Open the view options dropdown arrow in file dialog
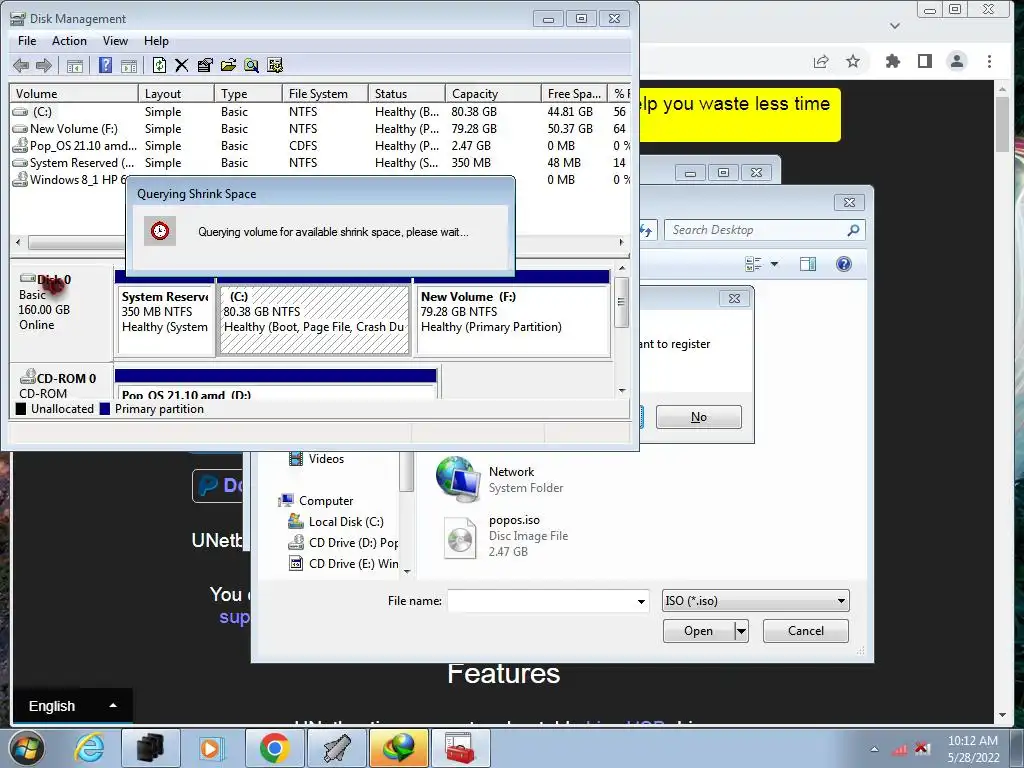1024x768 pixels. click(x=775, y=264)
